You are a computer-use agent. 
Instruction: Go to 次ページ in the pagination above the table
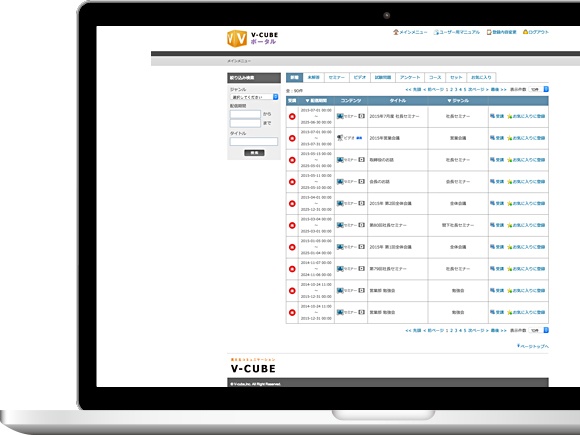(478, 90)
